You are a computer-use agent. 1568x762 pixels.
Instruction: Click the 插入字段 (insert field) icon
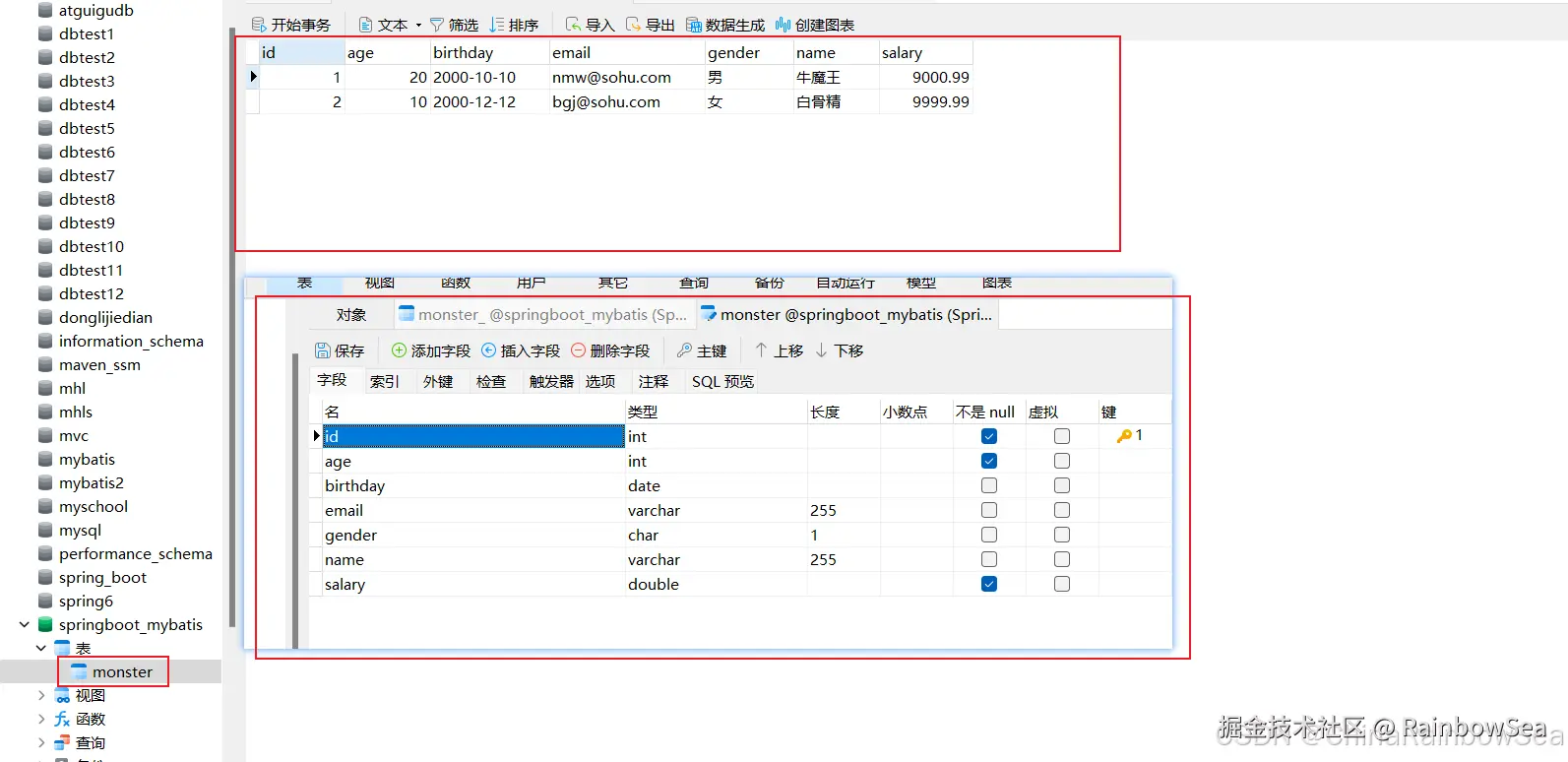pyautogui.click(x=489, y=350)
